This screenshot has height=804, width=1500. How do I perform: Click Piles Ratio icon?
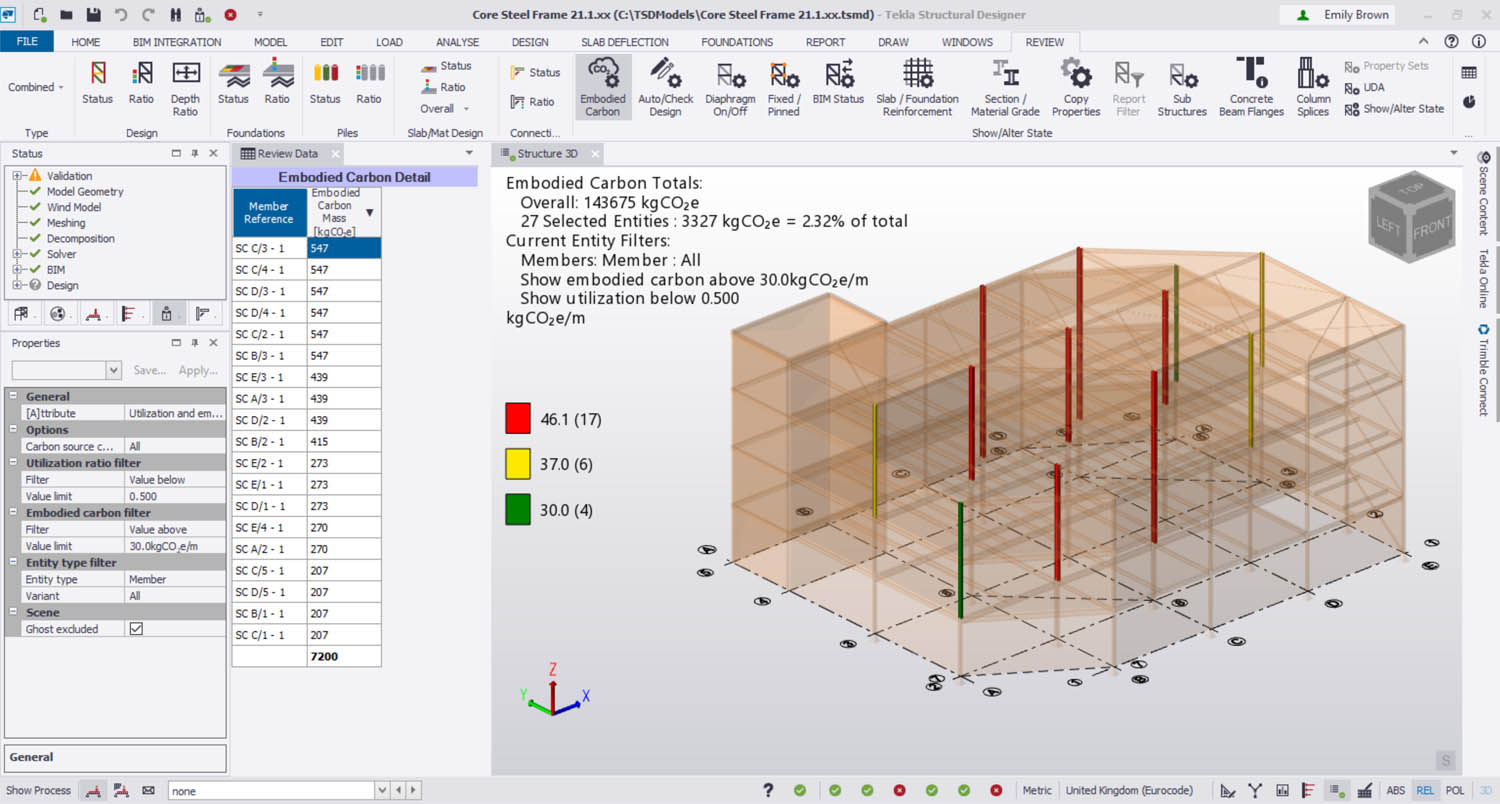(x=369, y=82)
